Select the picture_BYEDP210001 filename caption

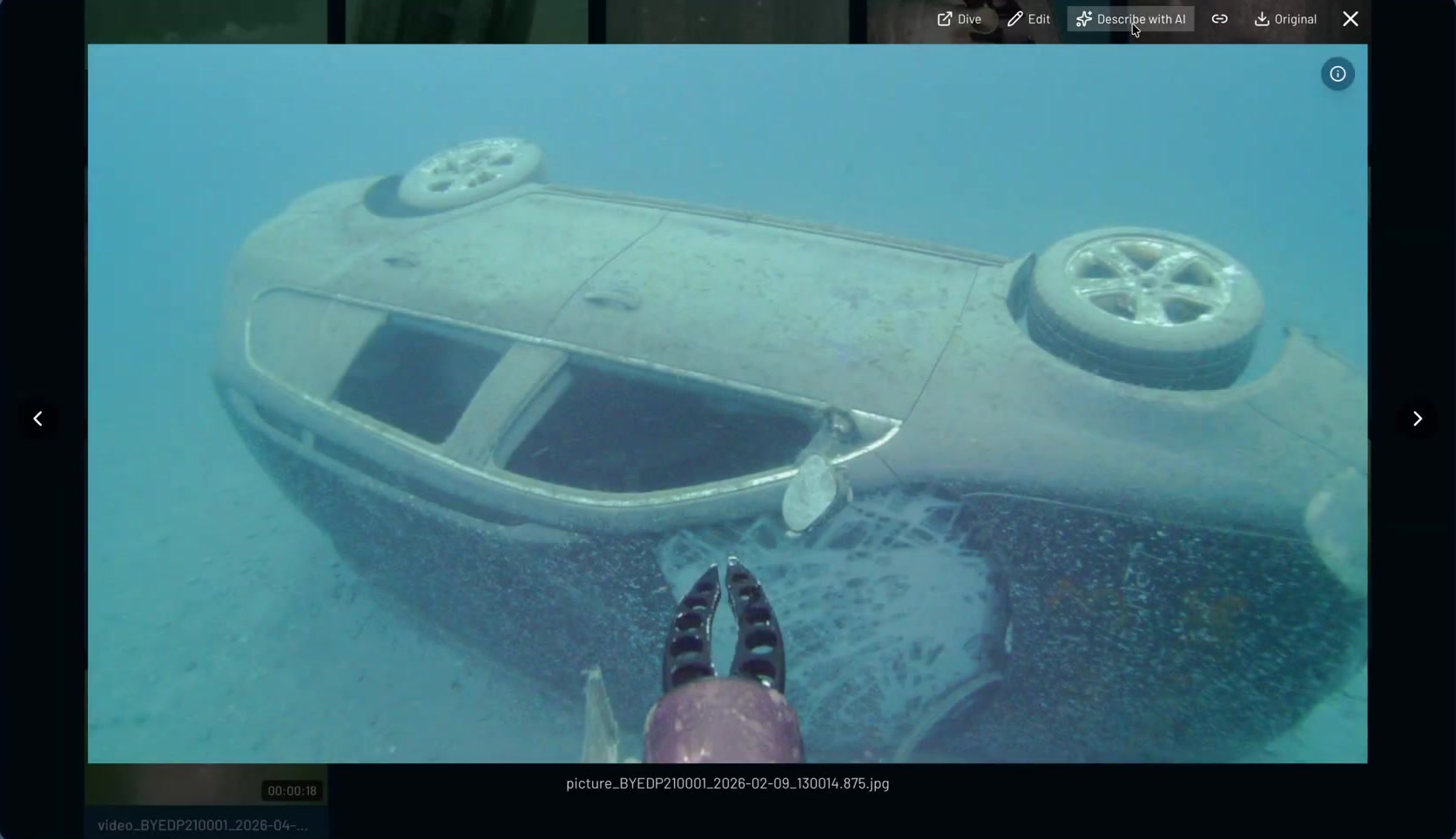(x=728, y=783)
